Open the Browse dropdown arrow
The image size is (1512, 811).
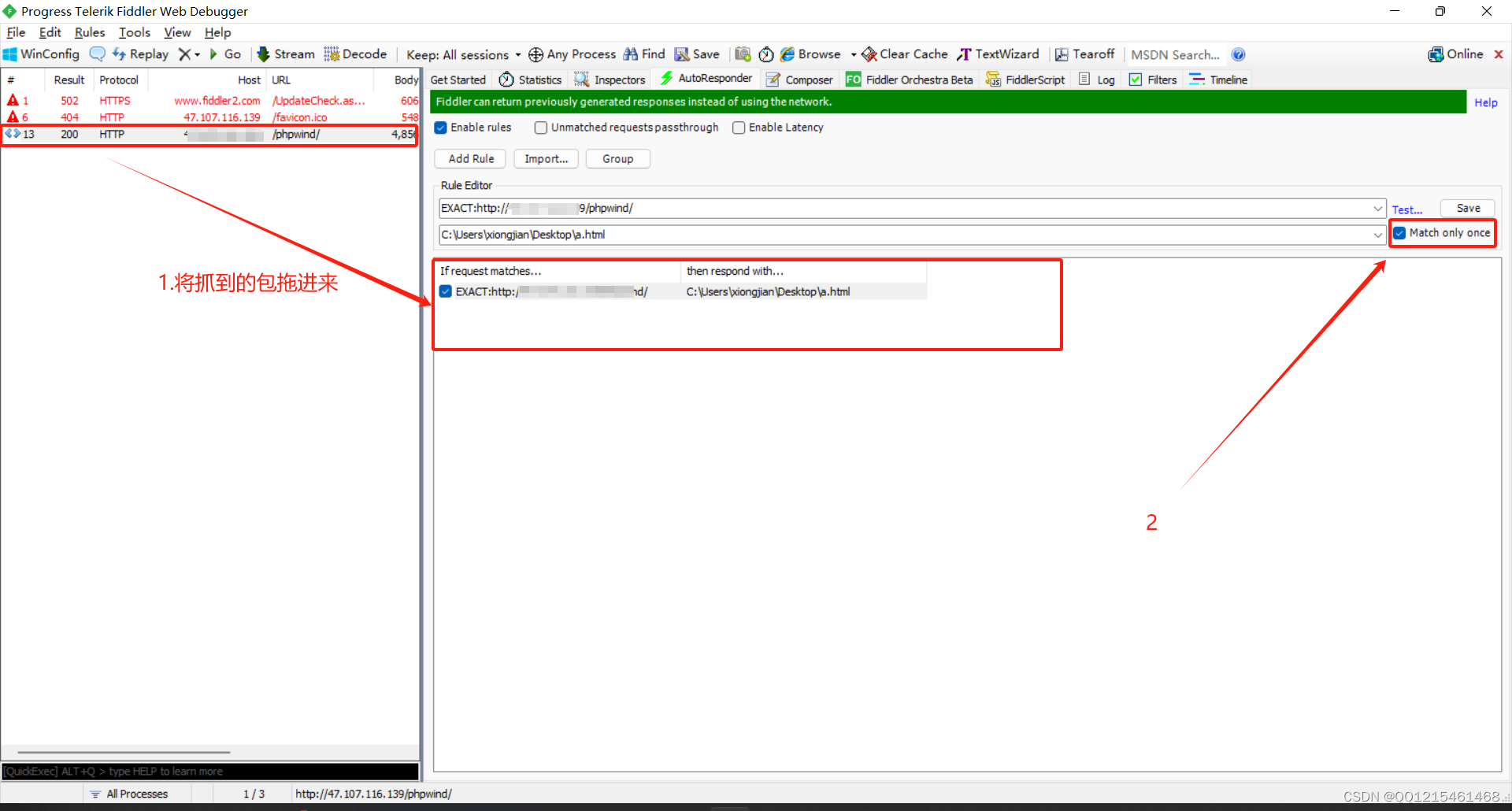(854, 54)
